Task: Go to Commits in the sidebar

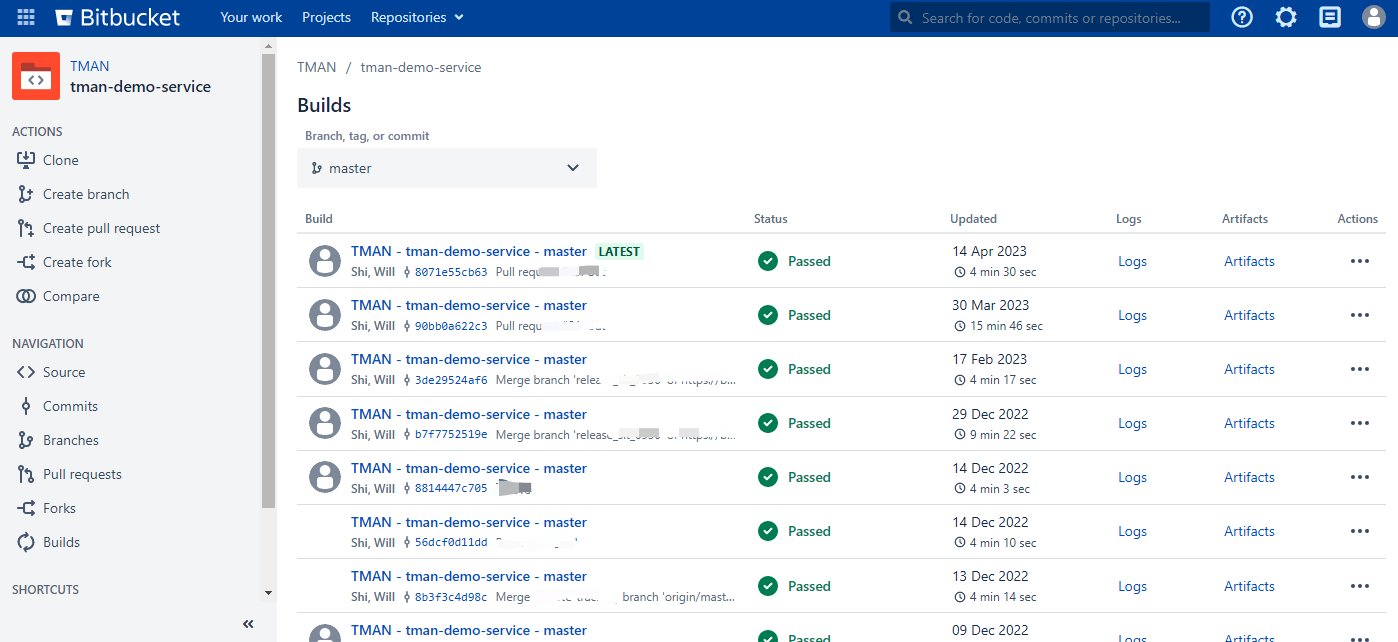Action: coord(70,406)
